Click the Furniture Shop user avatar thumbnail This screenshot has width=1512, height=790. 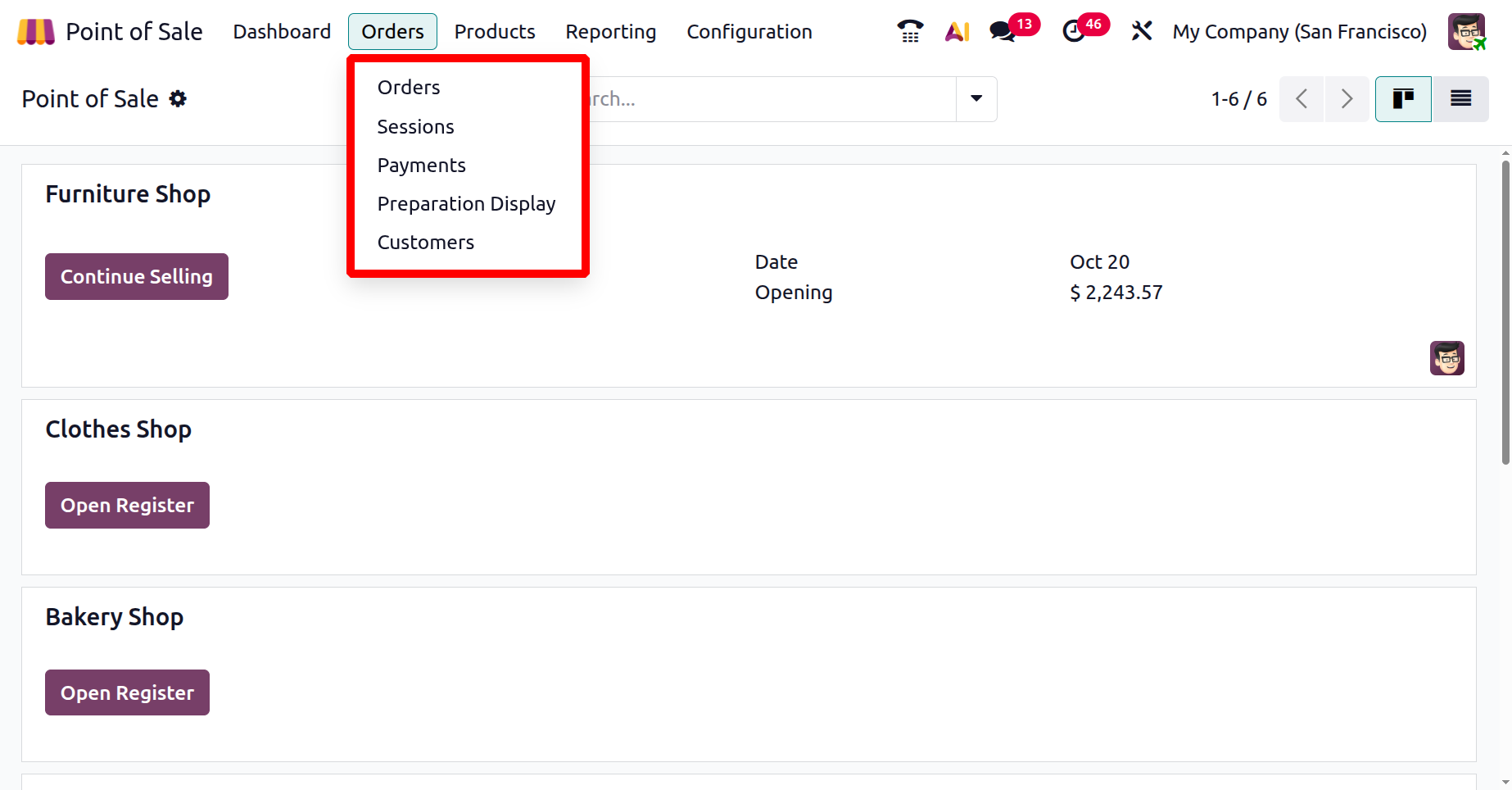[x=1446, y=358]
